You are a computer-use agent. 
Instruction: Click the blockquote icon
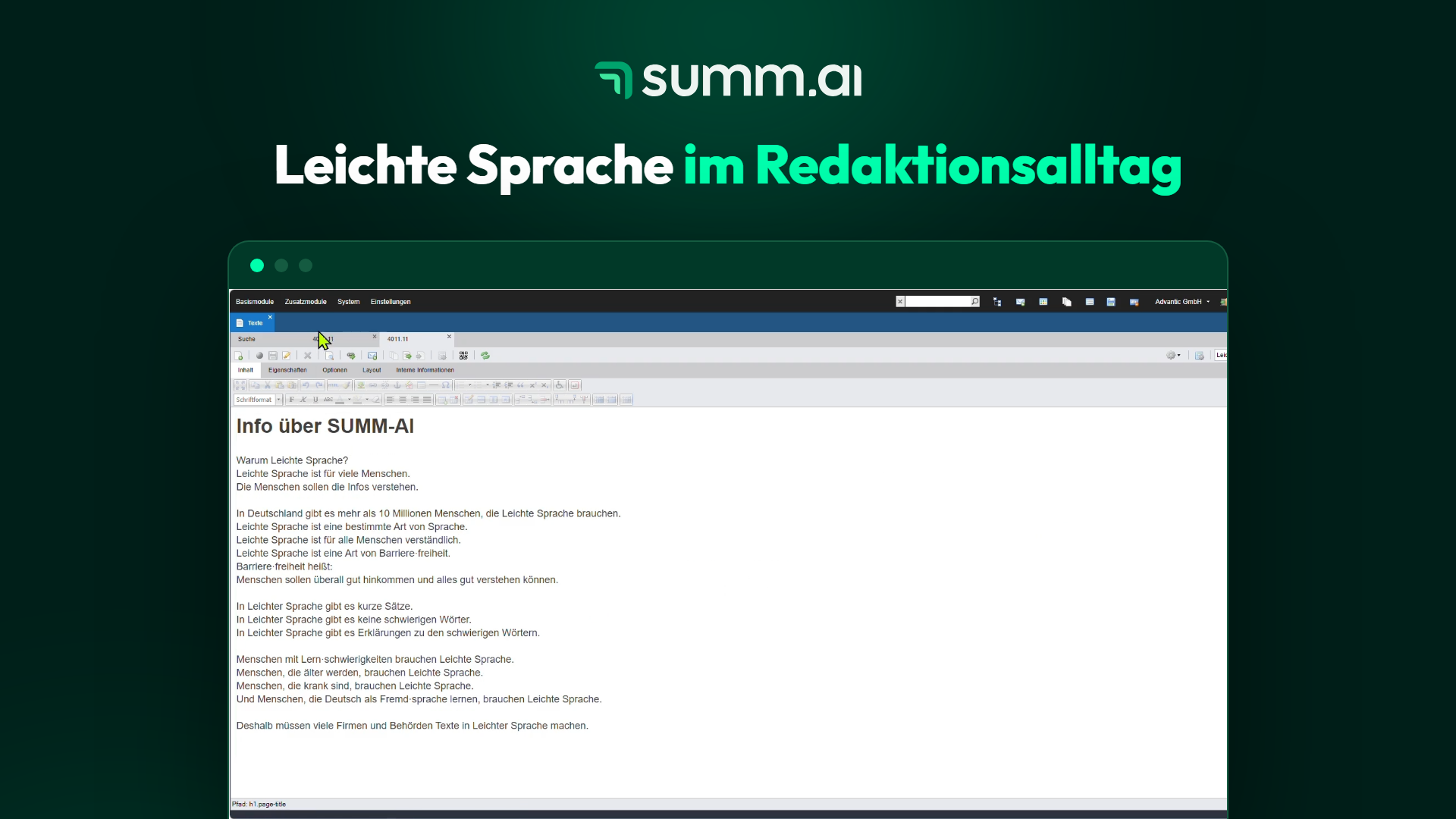[520, 385]
